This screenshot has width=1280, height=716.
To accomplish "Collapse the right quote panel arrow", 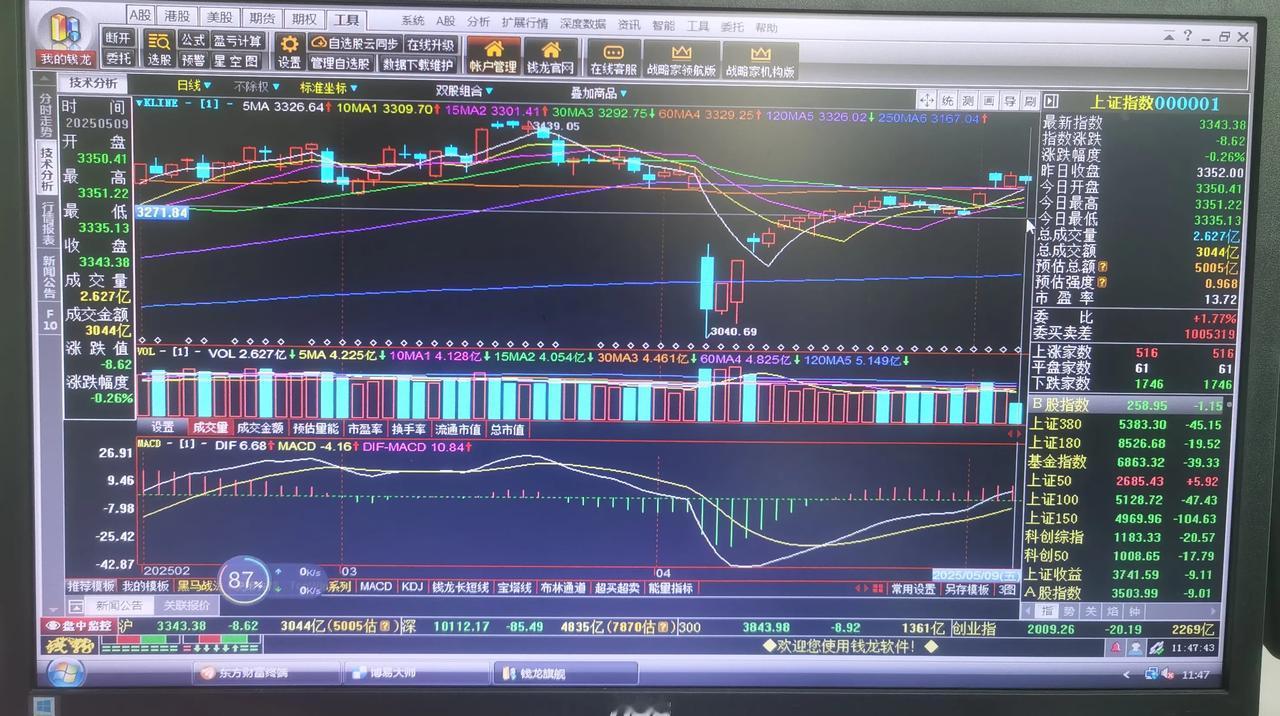I will point(1050,101).
